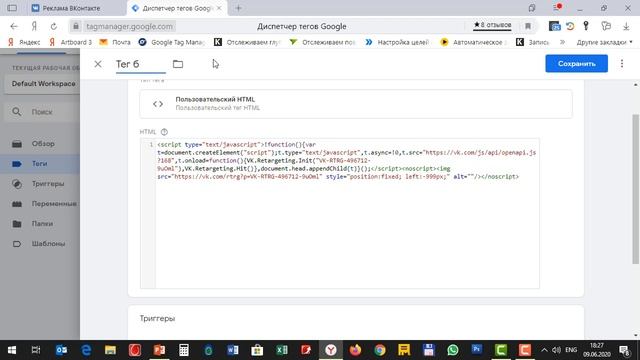Screen dimensions: 640x360
Task: Open Excel from the taskbar
Action: pyautogui.click(x=282, y=350)
